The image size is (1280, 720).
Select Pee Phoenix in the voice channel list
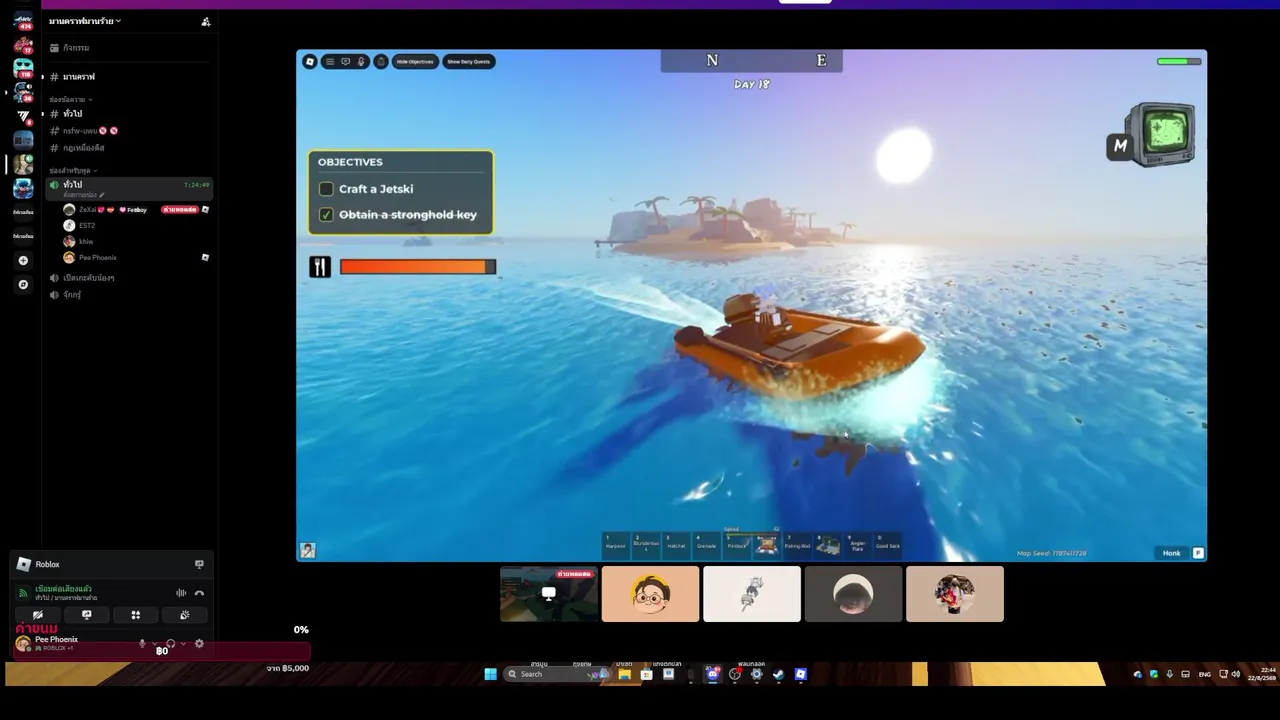[x=136, y=258]
